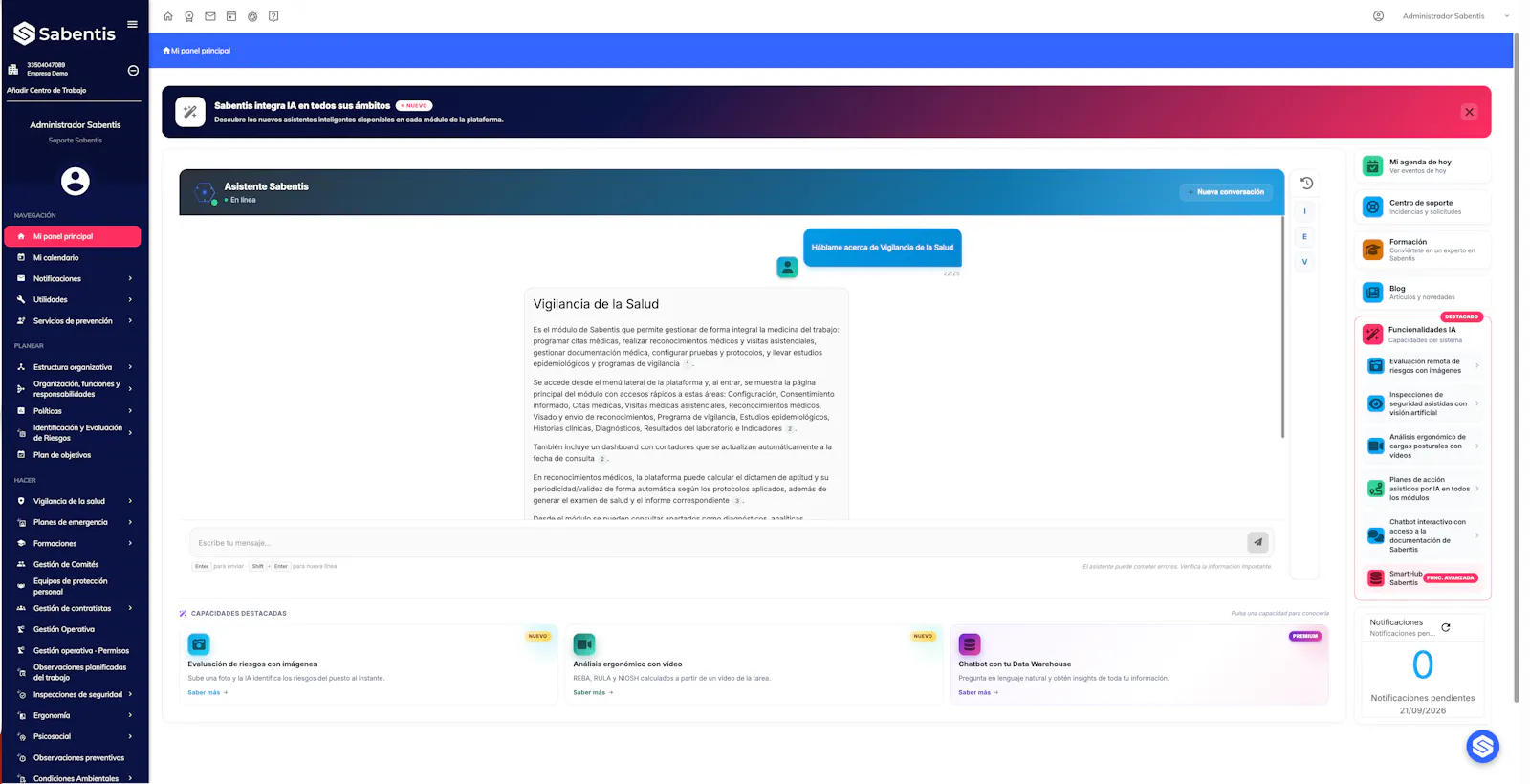Expand the Políticas sidebar submenu

[130, 411]
